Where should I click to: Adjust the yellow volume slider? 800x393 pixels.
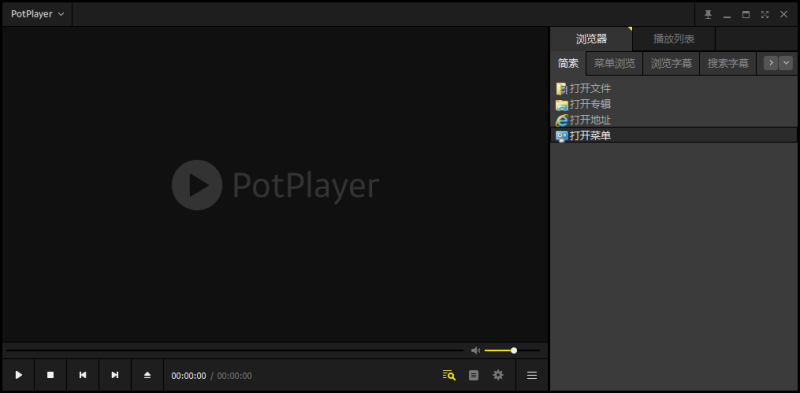click(512, 350)
